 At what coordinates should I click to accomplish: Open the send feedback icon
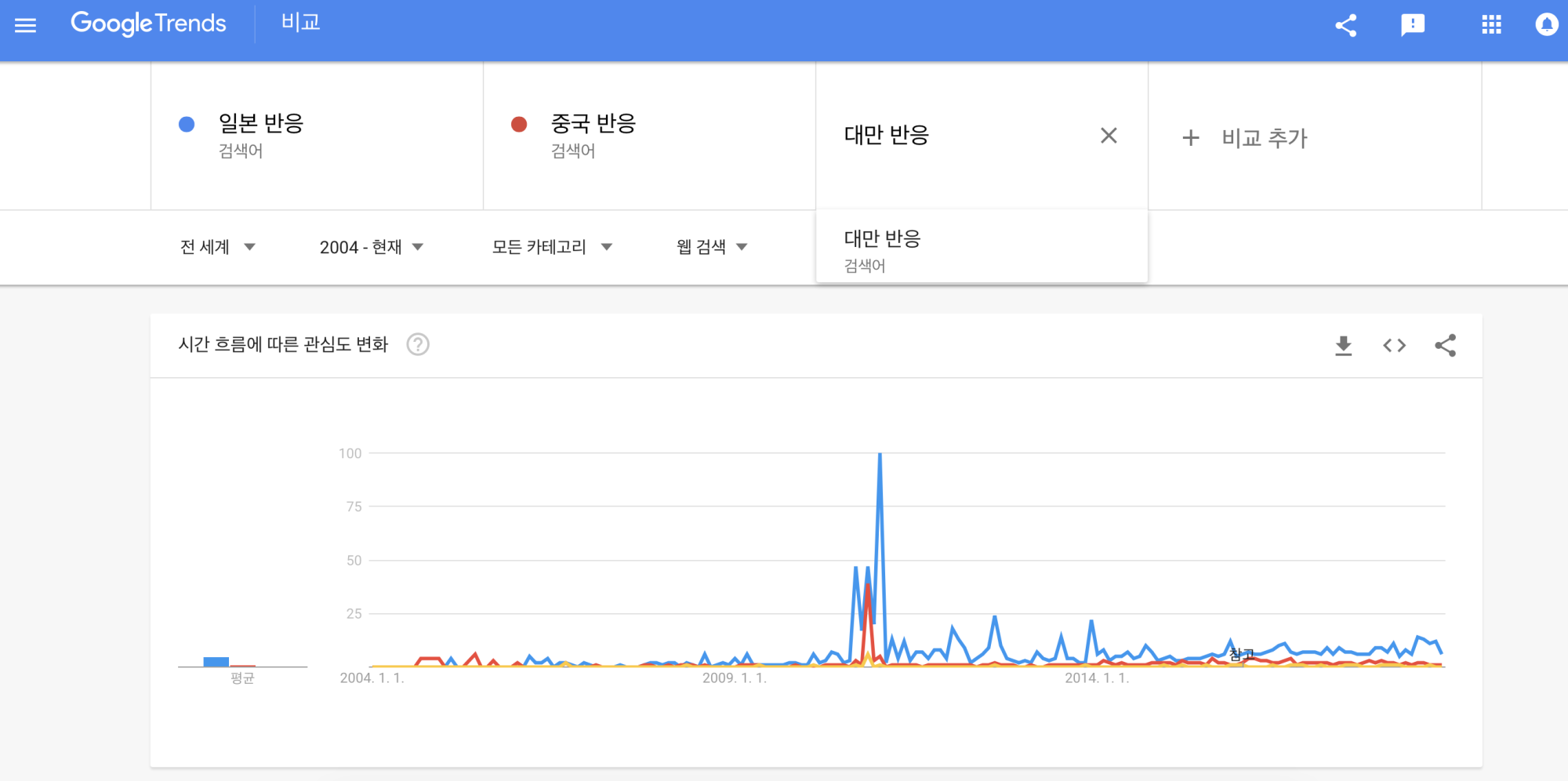pos(1413,25)
